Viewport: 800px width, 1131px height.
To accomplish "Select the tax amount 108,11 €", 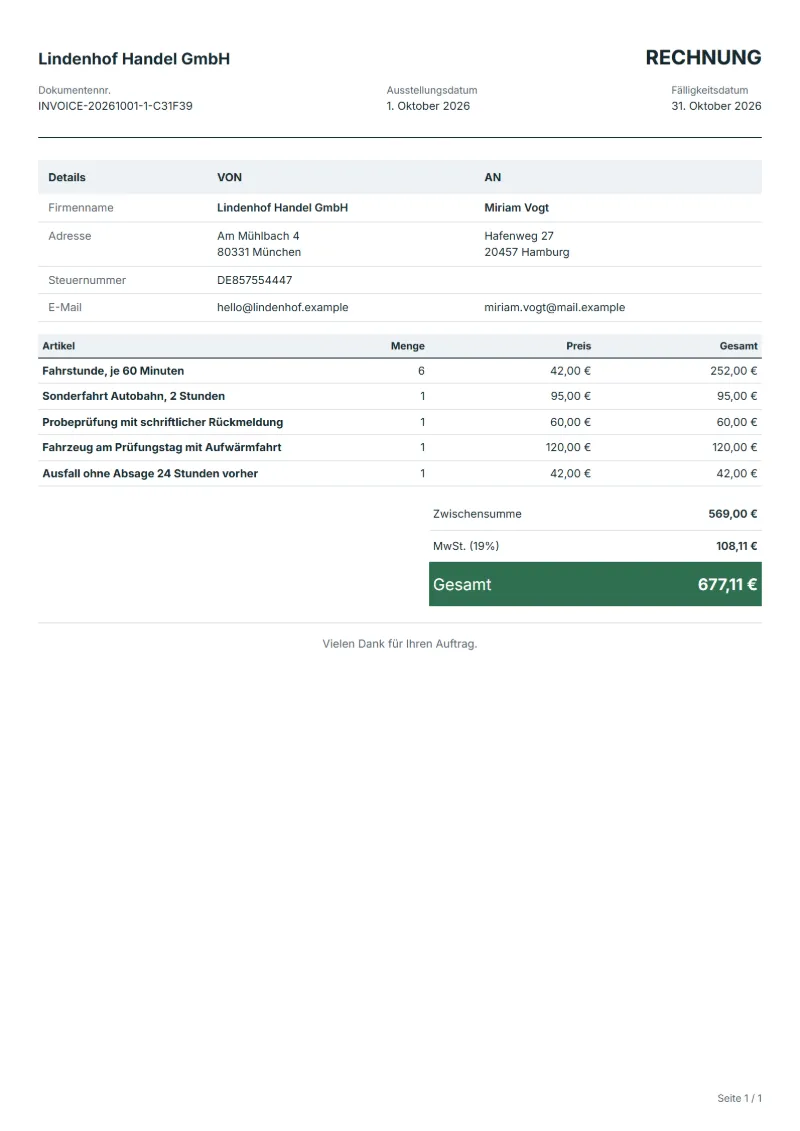I will 737,546.
